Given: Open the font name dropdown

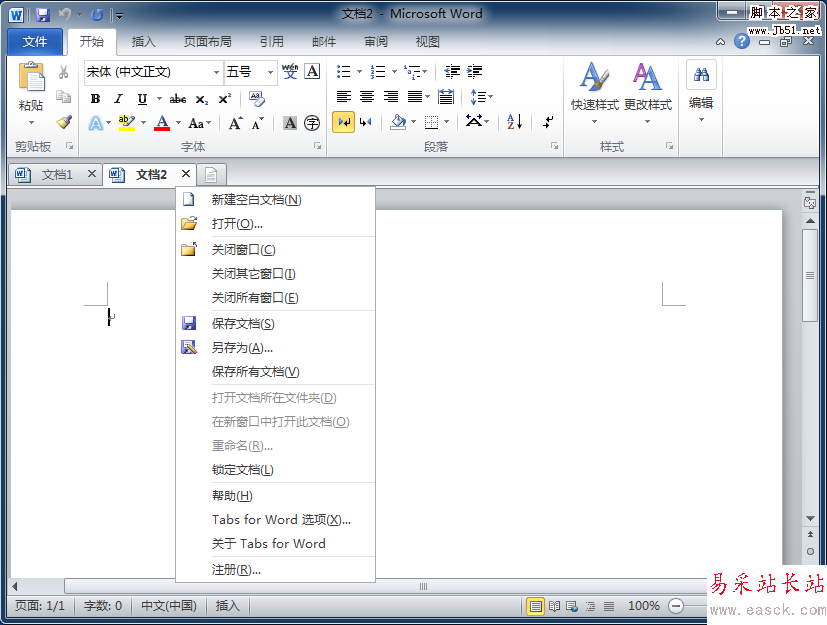Looking at the screenshot, I should tap(216, 72).
